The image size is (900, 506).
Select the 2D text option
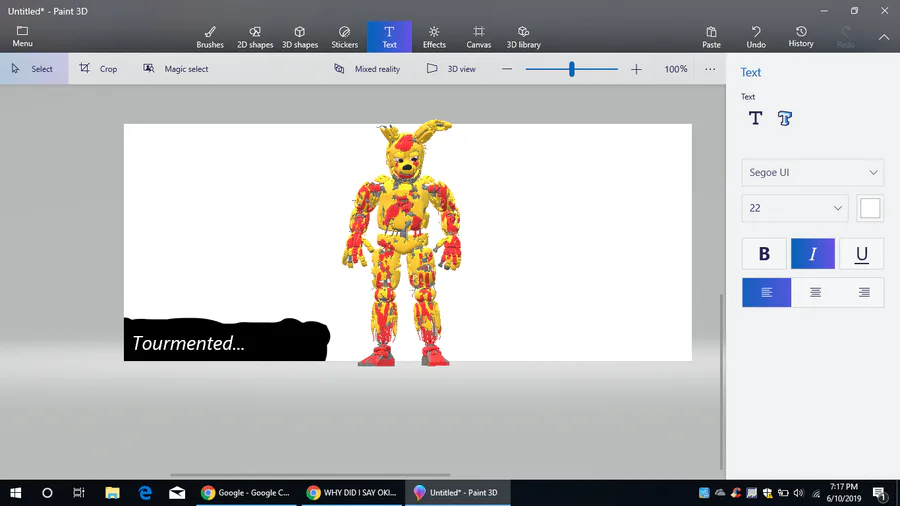pyautogui.click(x=755, y=118)
